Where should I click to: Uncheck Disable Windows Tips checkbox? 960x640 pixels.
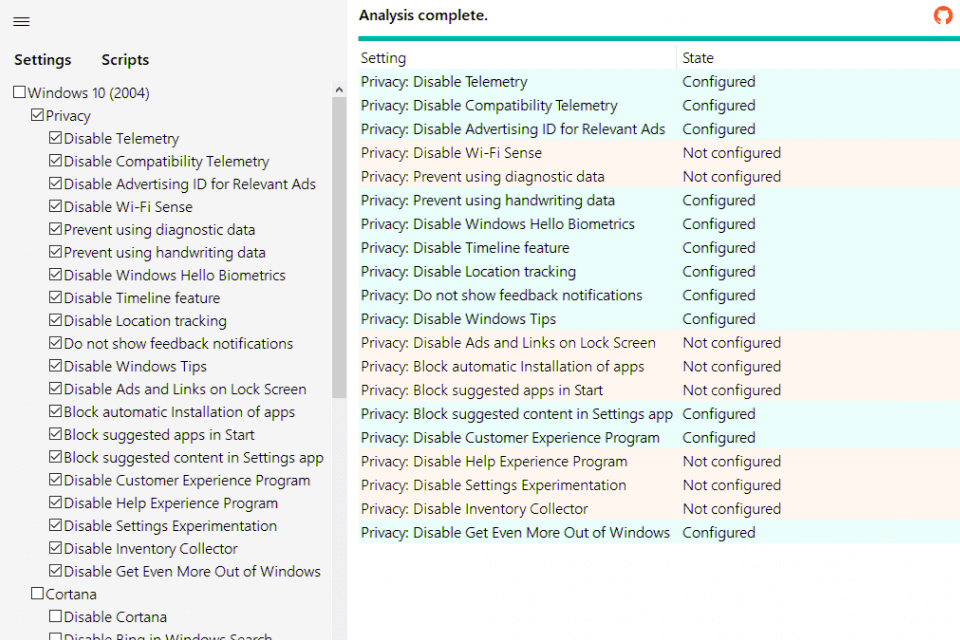(56, 366)
